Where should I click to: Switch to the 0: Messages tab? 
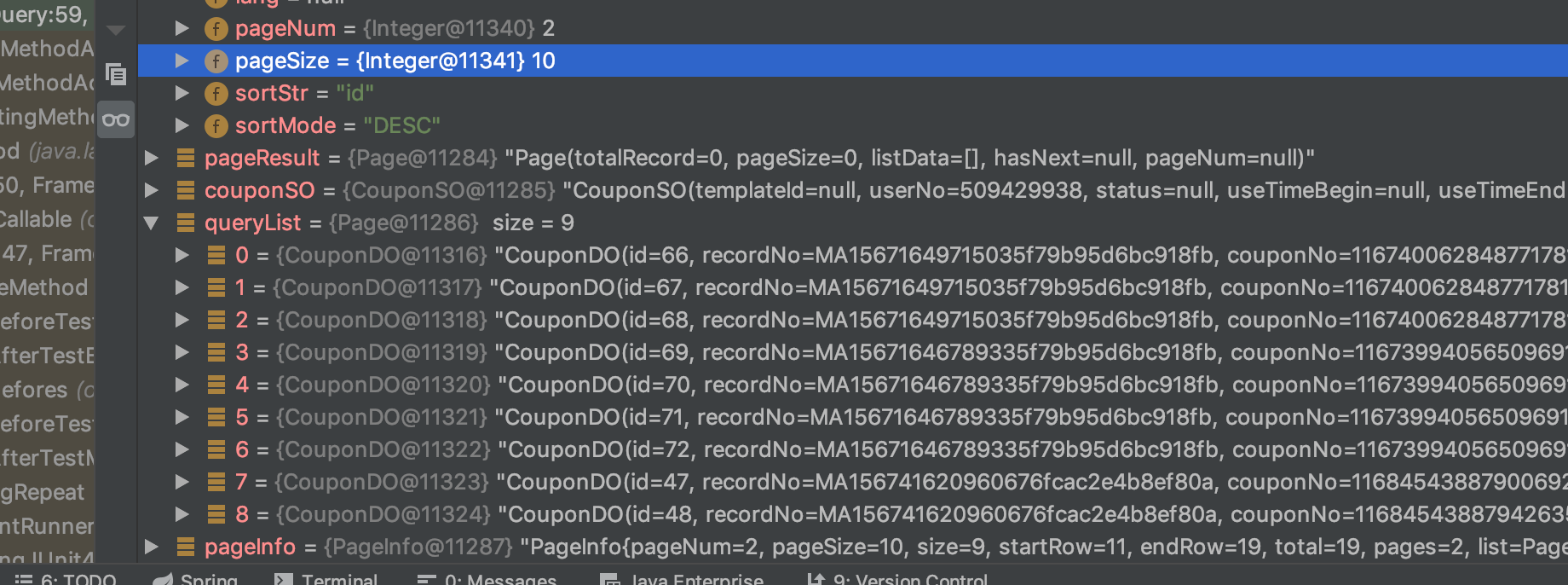click(487, 579)
